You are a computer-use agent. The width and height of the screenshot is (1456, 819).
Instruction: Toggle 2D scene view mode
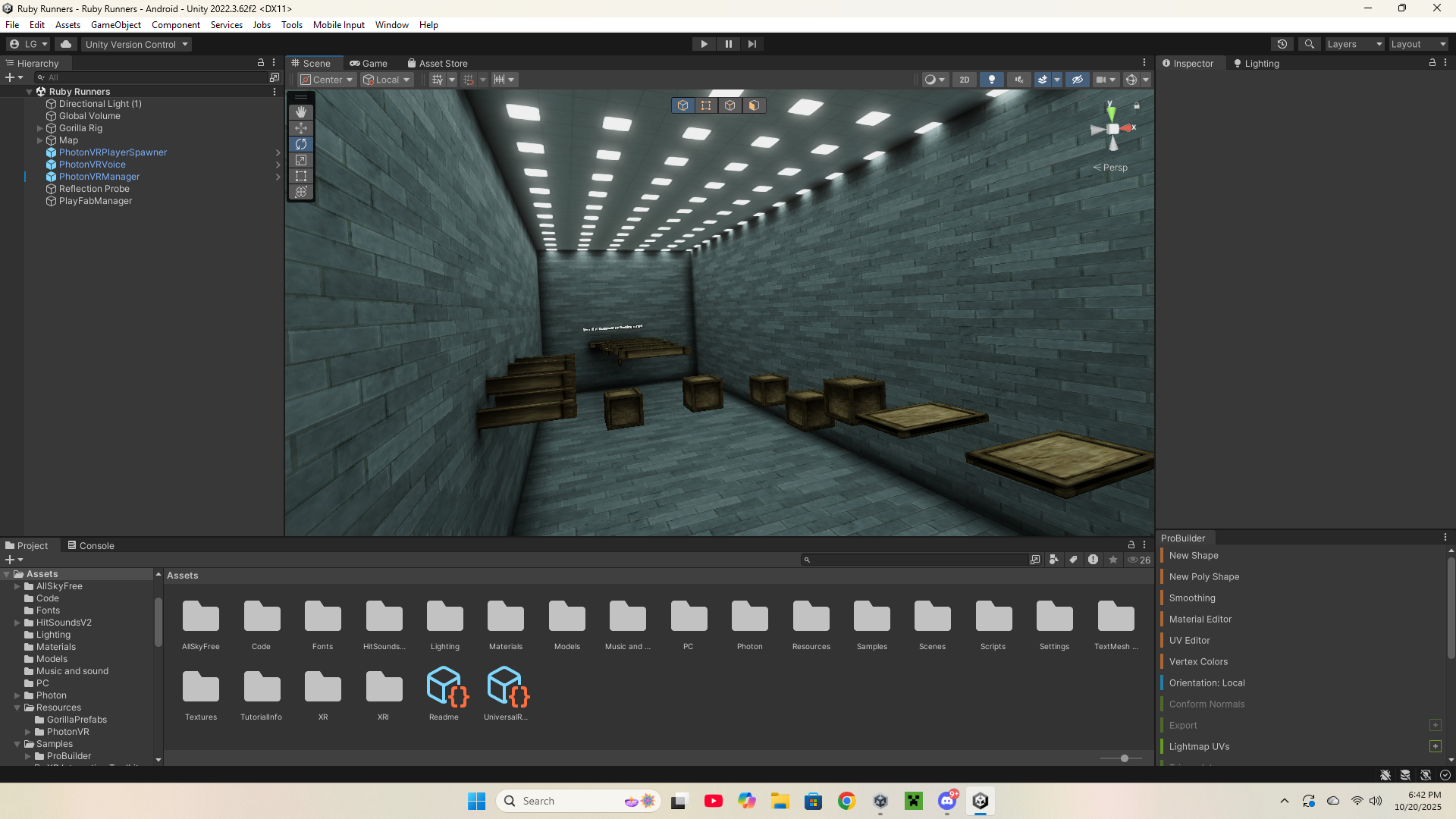[964, 80]
